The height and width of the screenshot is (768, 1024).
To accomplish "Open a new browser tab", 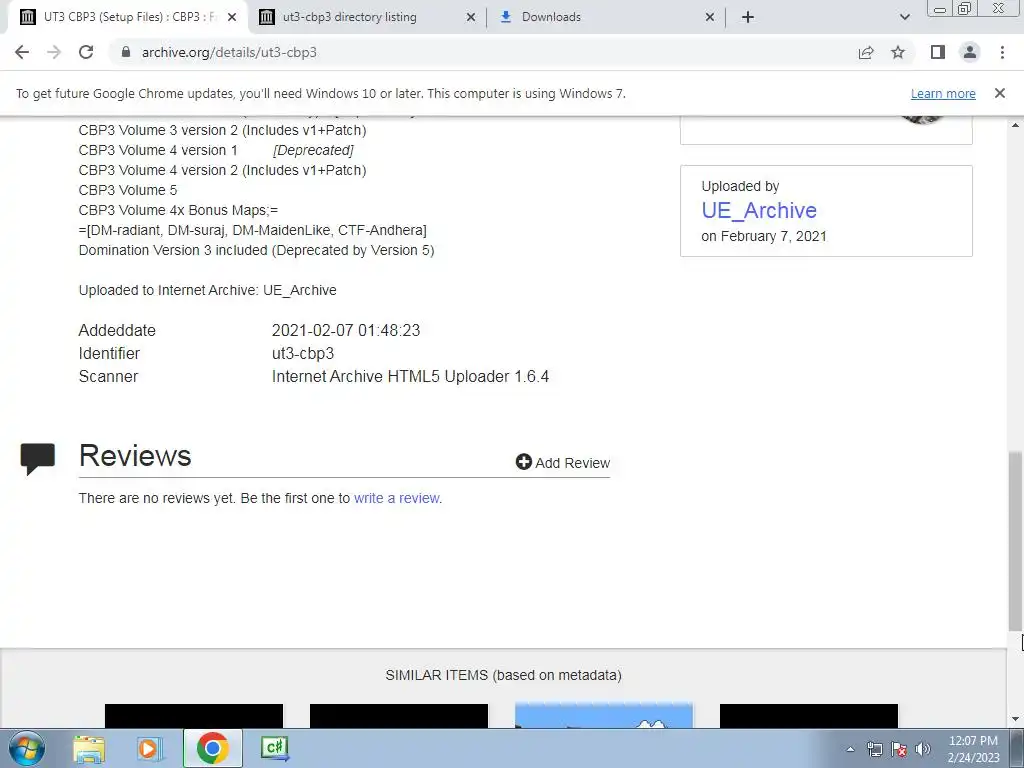I will [x=748, y=17].
